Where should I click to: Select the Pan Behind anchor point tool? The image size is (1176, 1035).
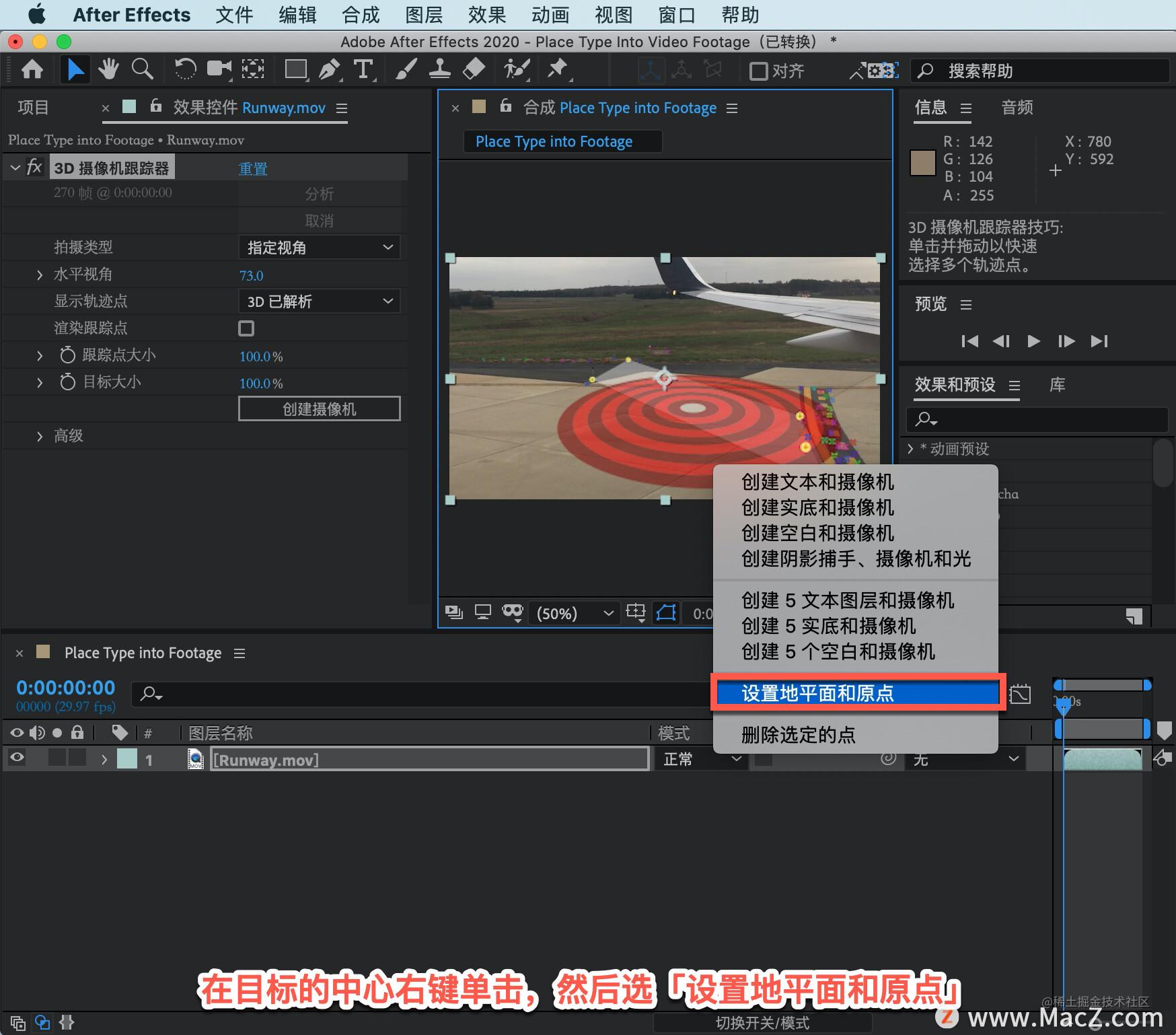point(253,69)
